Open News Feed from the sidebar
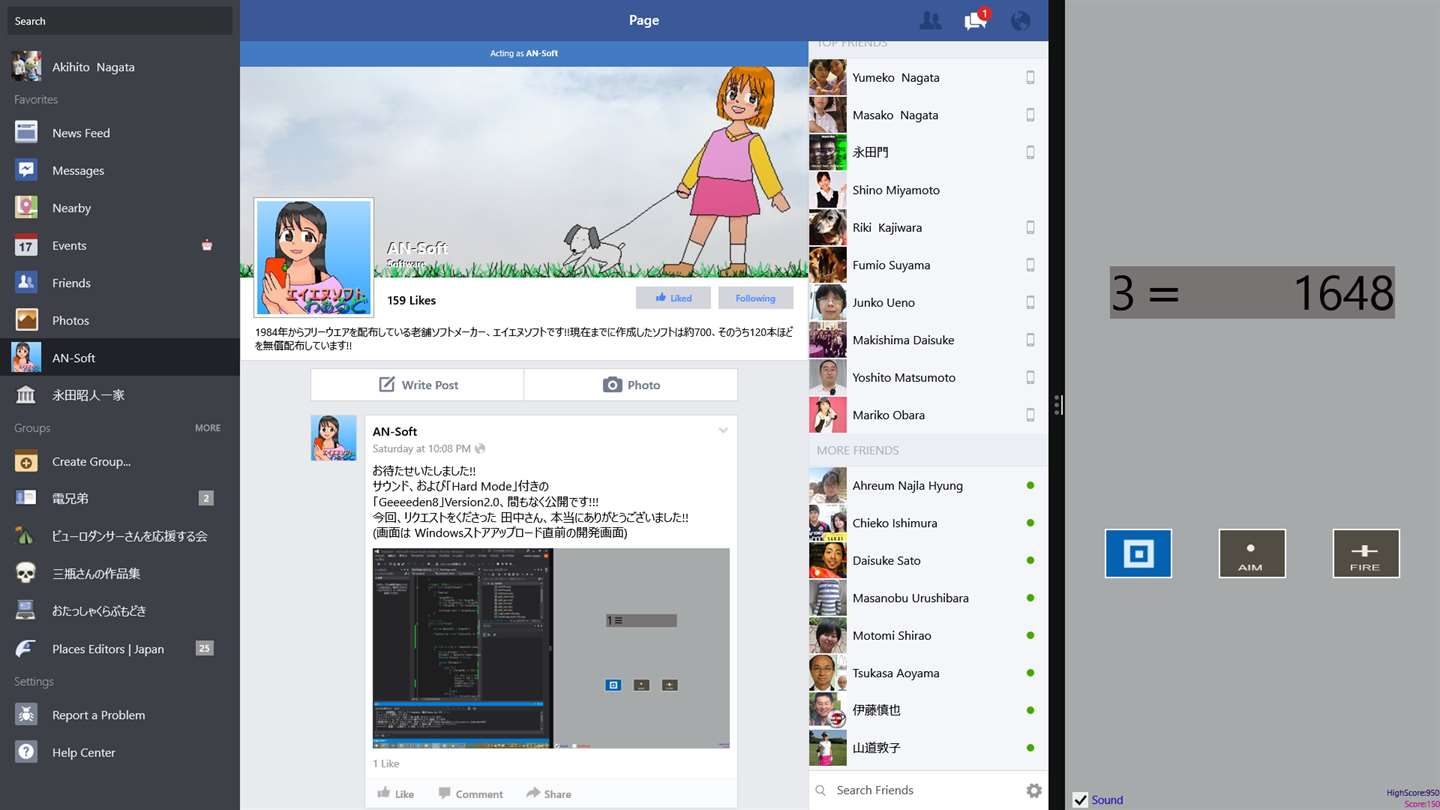Screen dimensions: 1440x810 pos(120,133)
